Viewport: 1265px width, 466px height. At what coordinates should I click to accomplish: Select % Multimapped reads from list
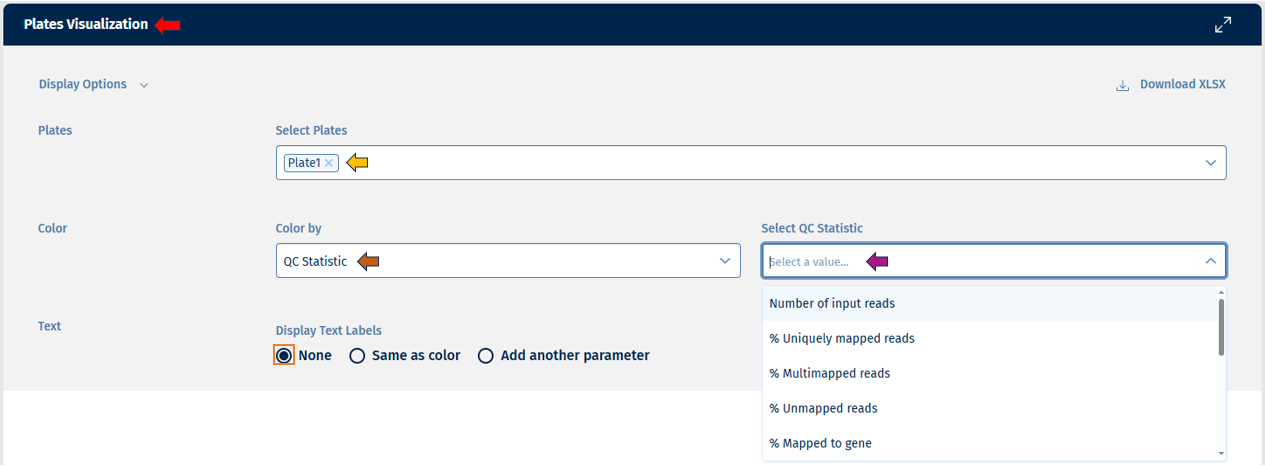830,373
